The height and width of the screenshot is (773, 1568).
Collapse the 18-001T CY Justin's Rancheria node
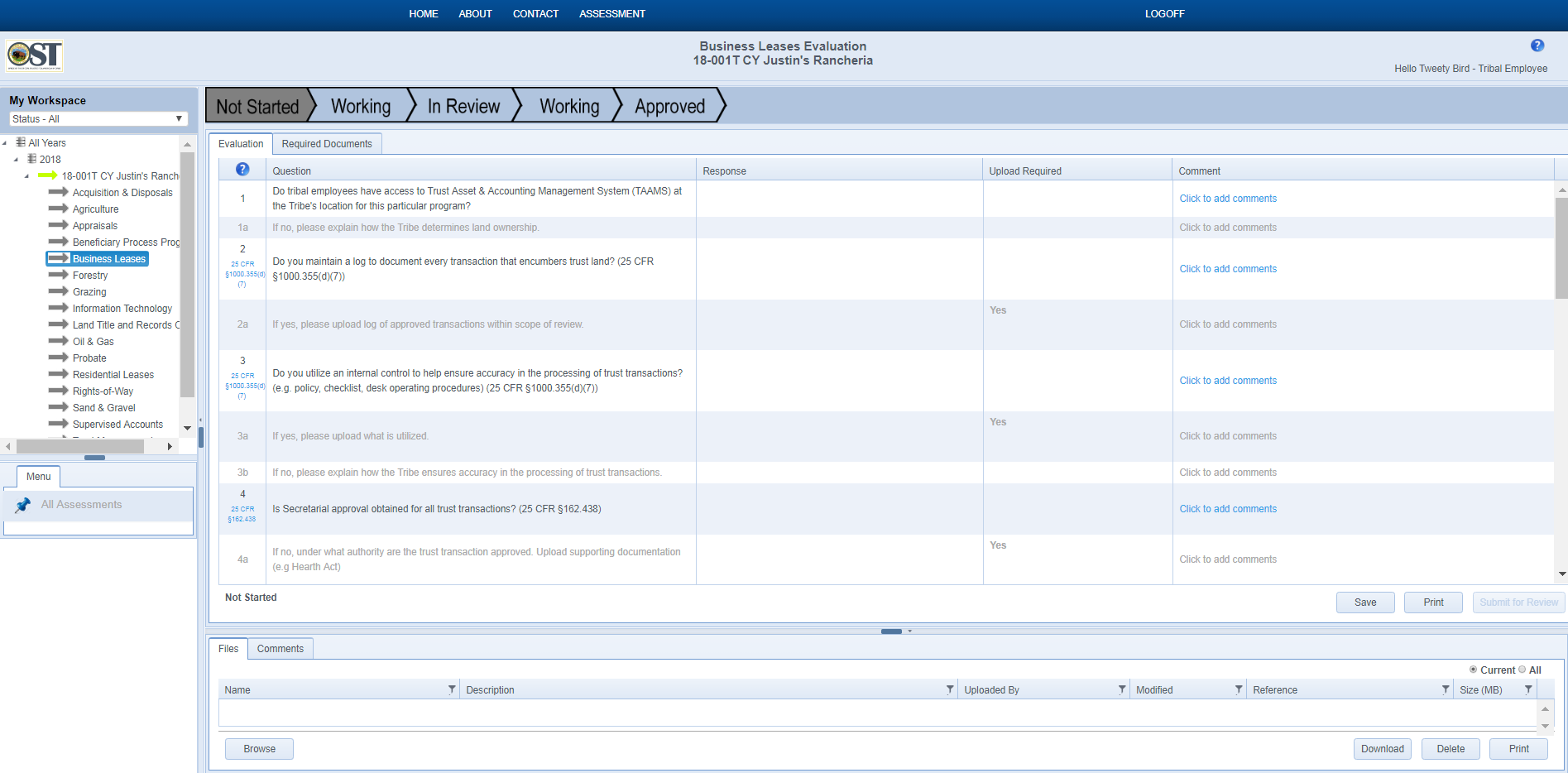[26, 176]
